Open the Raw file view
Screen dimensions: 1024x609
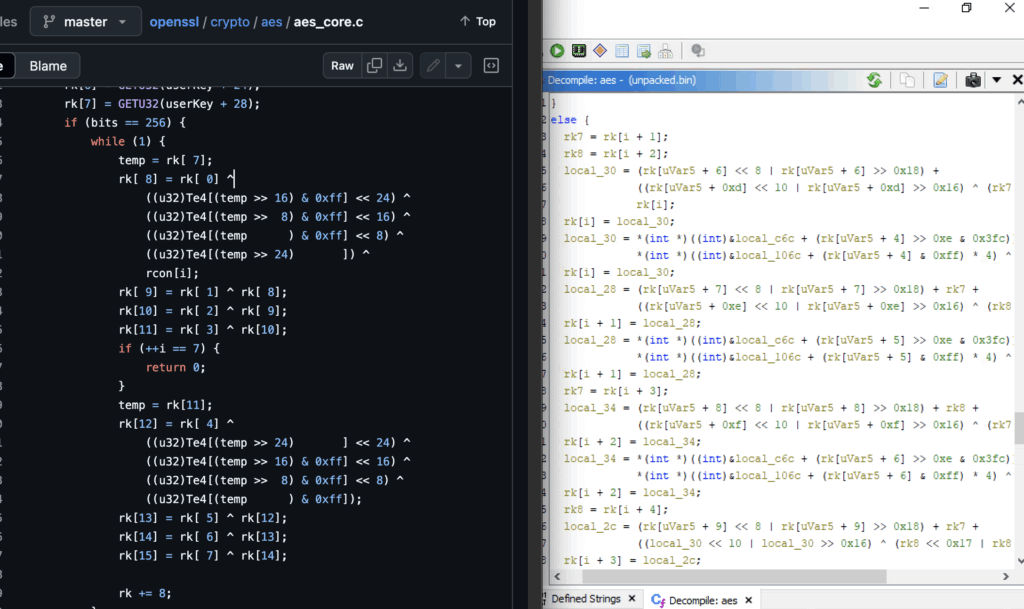pos(342,65)
